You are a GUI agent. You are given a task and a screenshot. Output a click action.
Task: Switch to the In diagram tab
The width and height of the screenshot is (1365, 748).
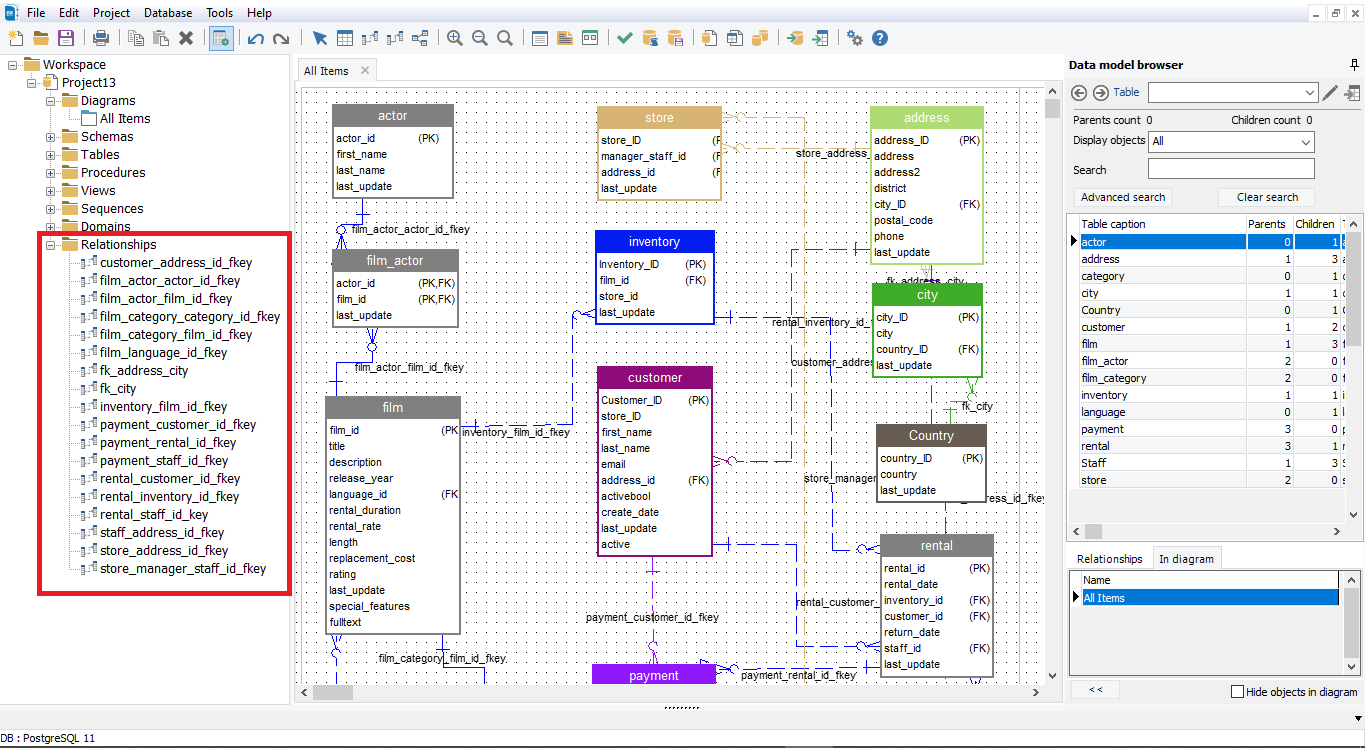[1187, 559]
